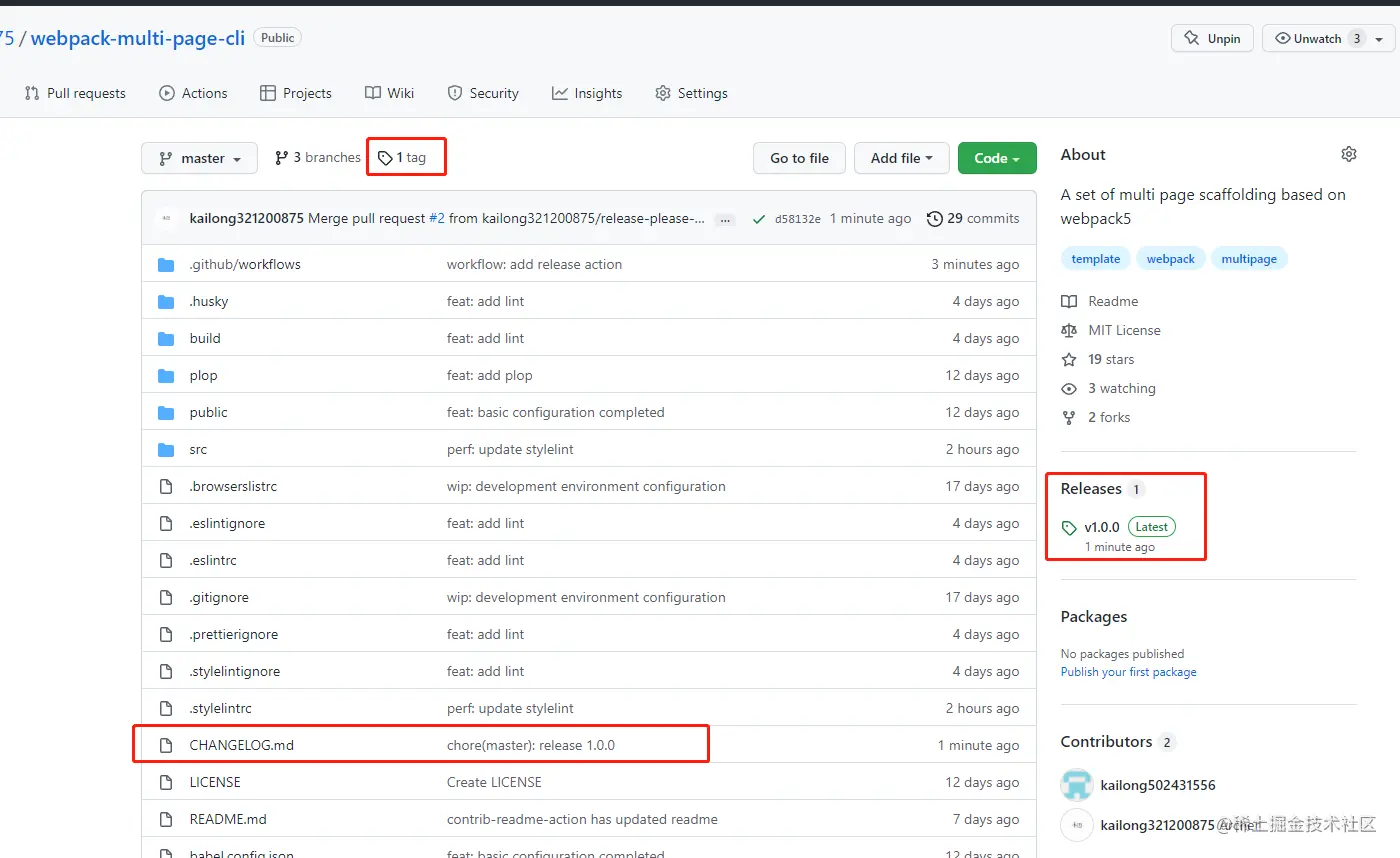Open the v1.0.0 release
Screen dimensions: 1400x858
click(x=1102, y=527)
